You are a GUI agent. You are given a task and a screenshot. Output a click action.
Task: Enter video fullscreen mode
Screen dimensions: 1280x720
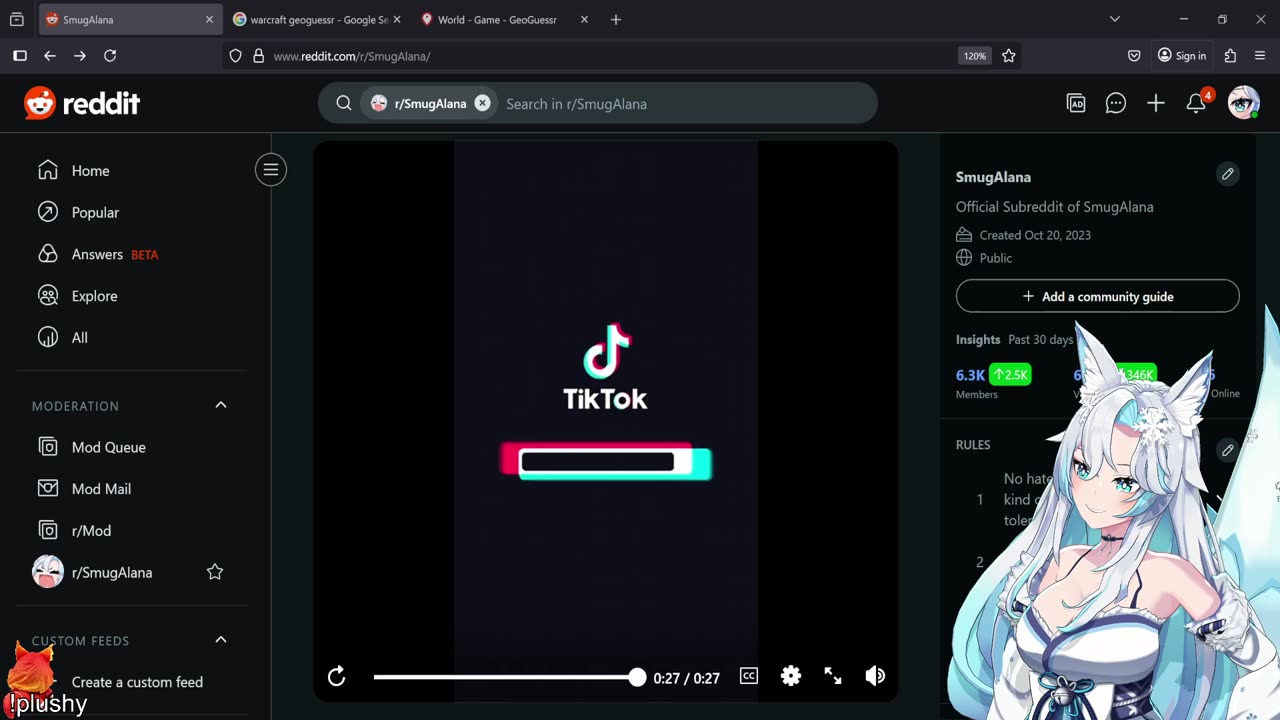[833, 676]
